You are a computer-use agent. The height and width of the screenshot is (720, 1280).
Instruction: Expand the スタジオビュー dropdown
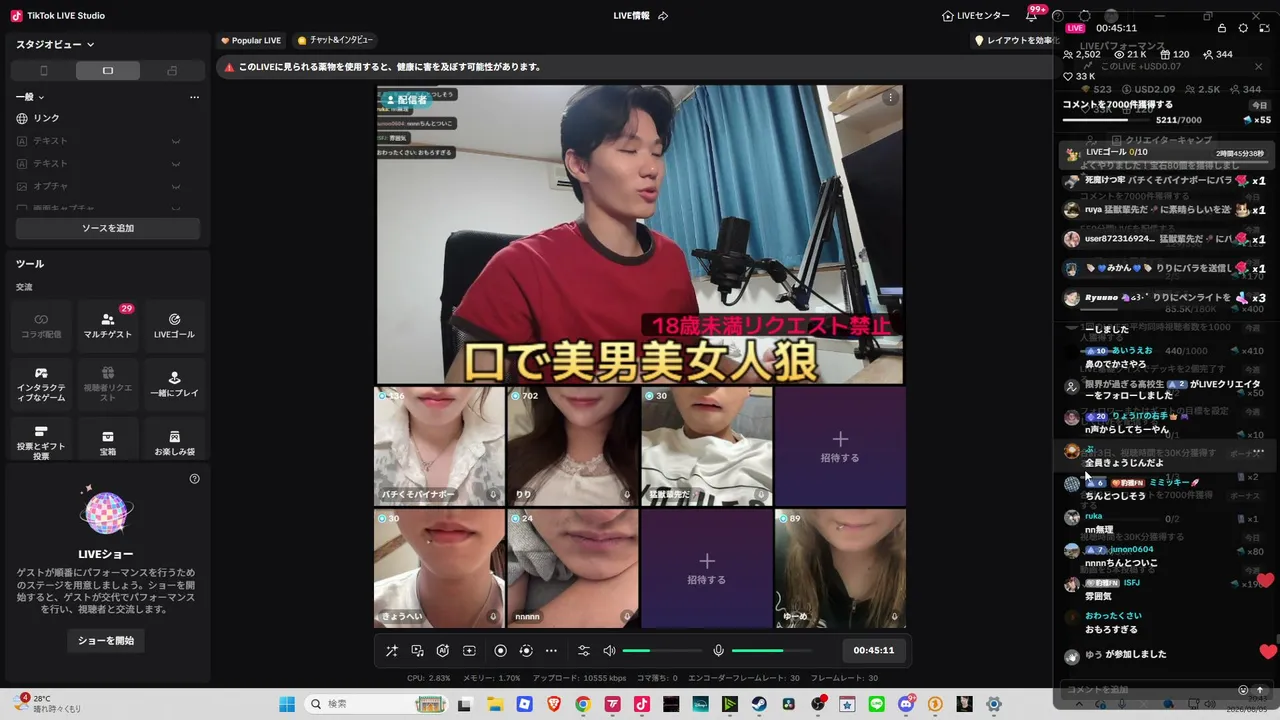[x=55, y=44]
